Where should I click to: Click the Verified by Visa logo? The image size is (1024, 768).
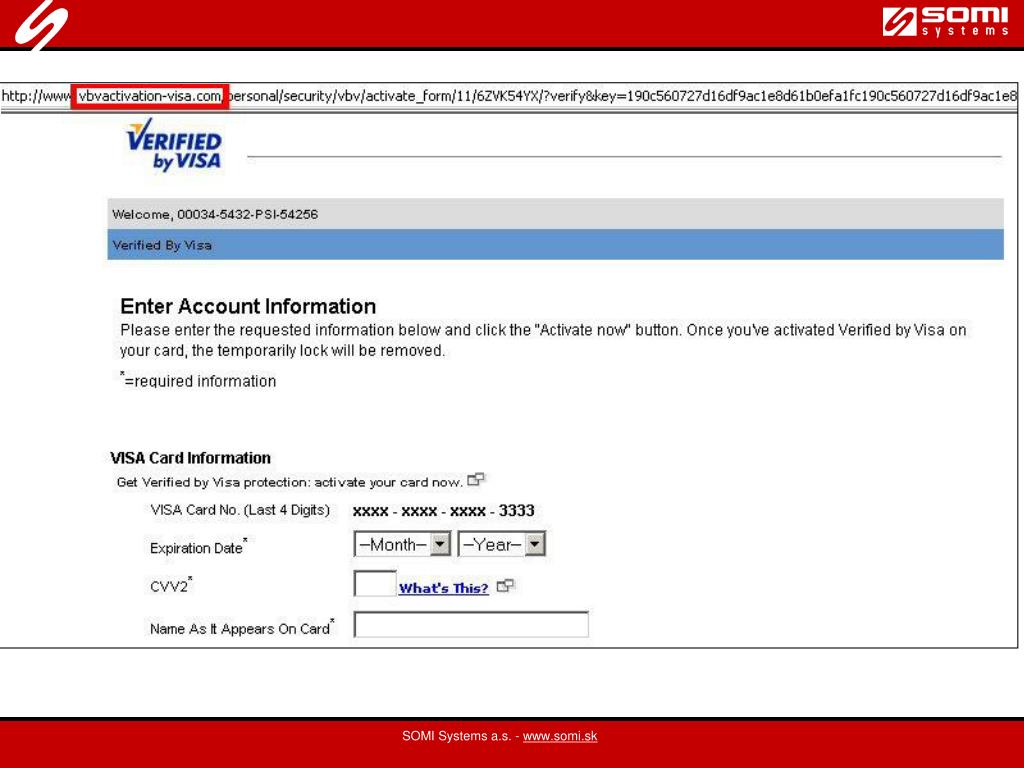point(174,146)
